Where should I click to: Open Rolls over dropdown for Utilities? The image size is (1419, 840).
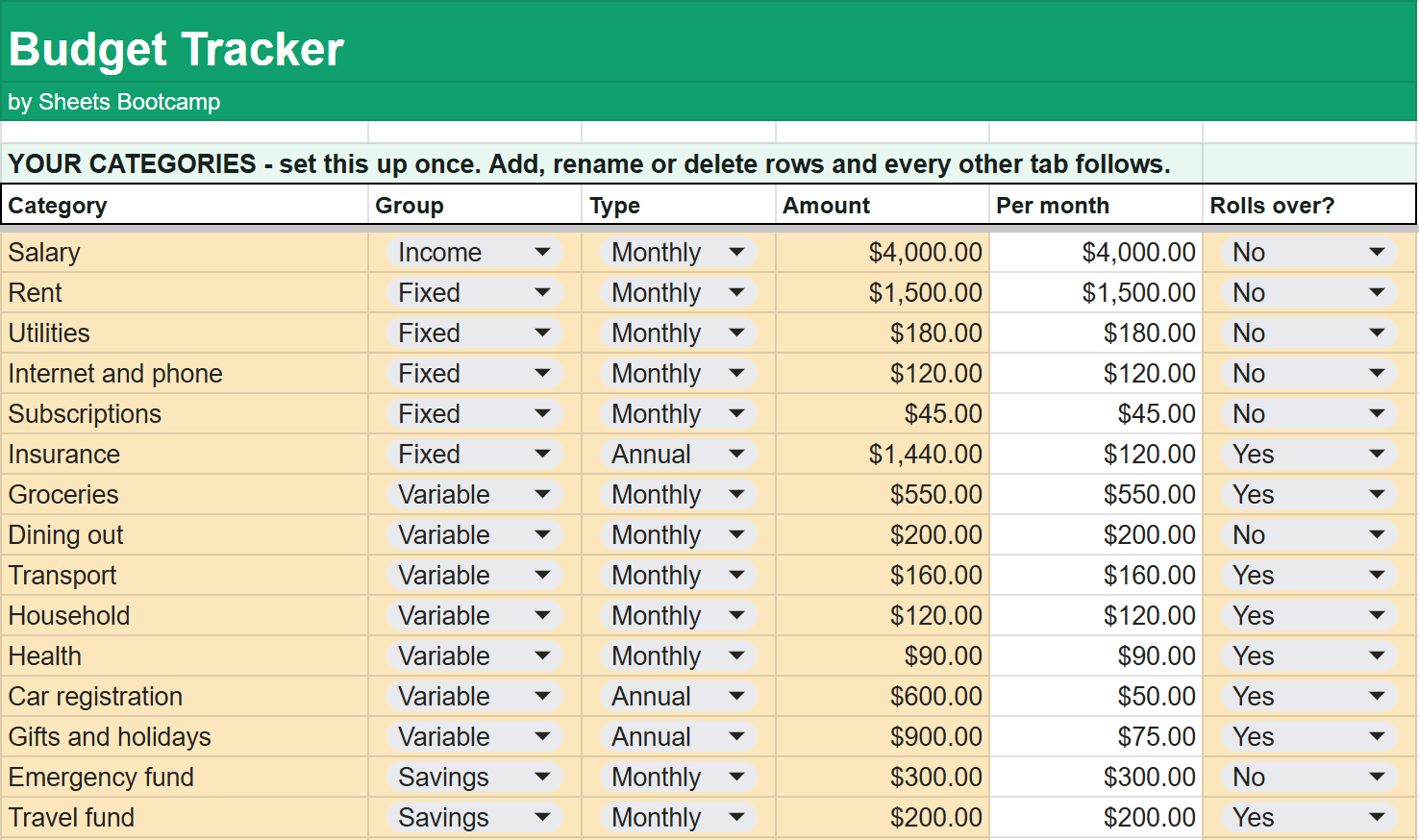click(x=1309, y=333)
